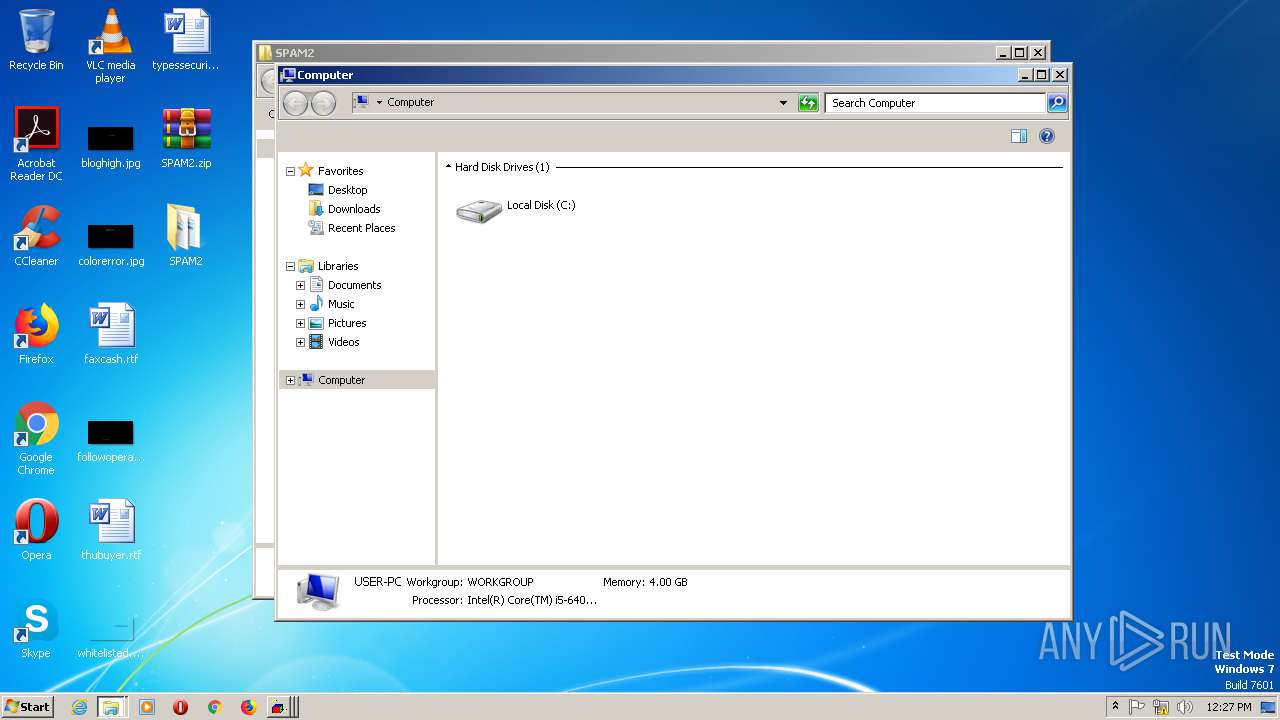Click the Forward navigation button in Computer window
This screenshot has width=1280, height=720.
pyautogui.click(x=323, y=102)
